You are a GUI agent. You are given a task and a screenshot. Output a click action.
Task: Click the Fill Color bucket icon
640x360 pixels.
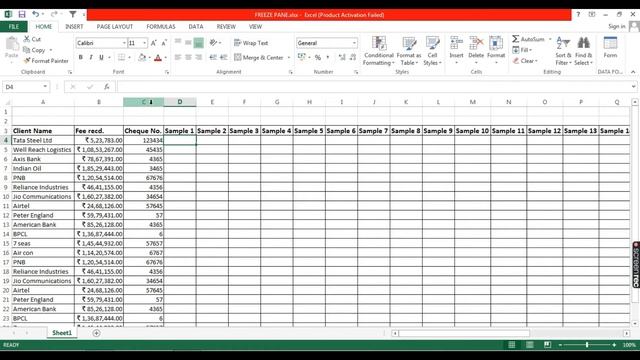pos(142,58)
